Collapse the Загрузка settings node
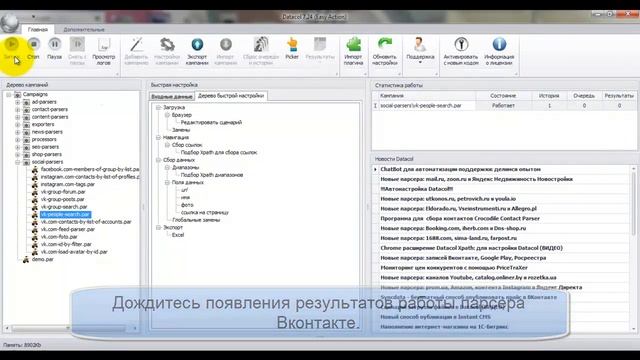Image resolution: width=640 pixels, height=360 pixels. coord(158,107)
